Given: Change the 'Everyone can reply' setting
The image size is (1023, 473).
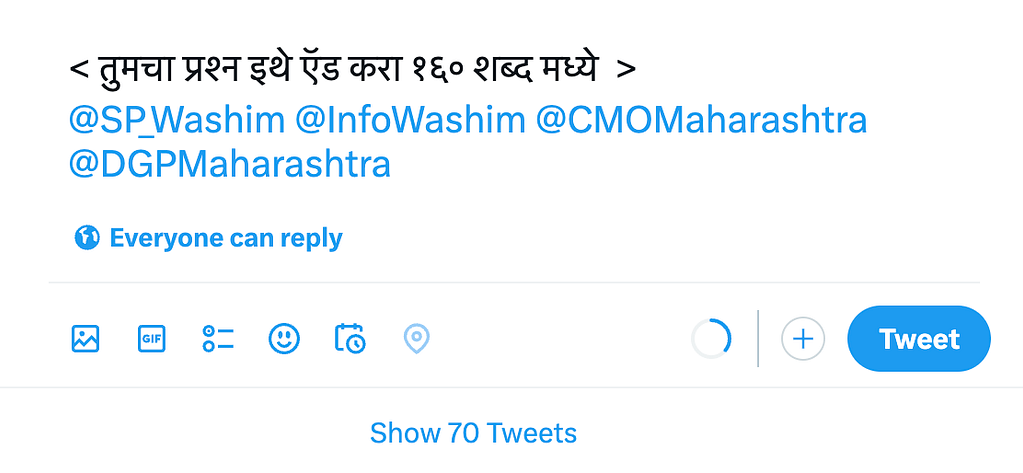Looking at the screenshot, I should click(x=225, y=238).
